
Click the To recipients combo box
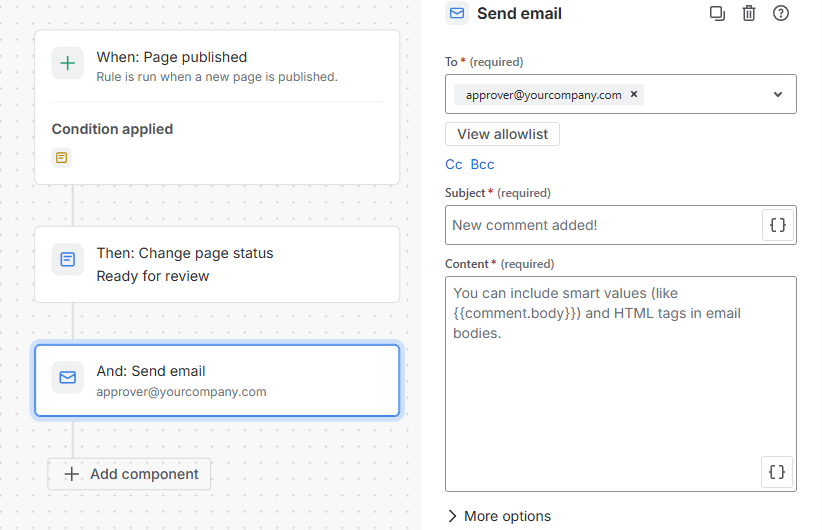[621, 94]
